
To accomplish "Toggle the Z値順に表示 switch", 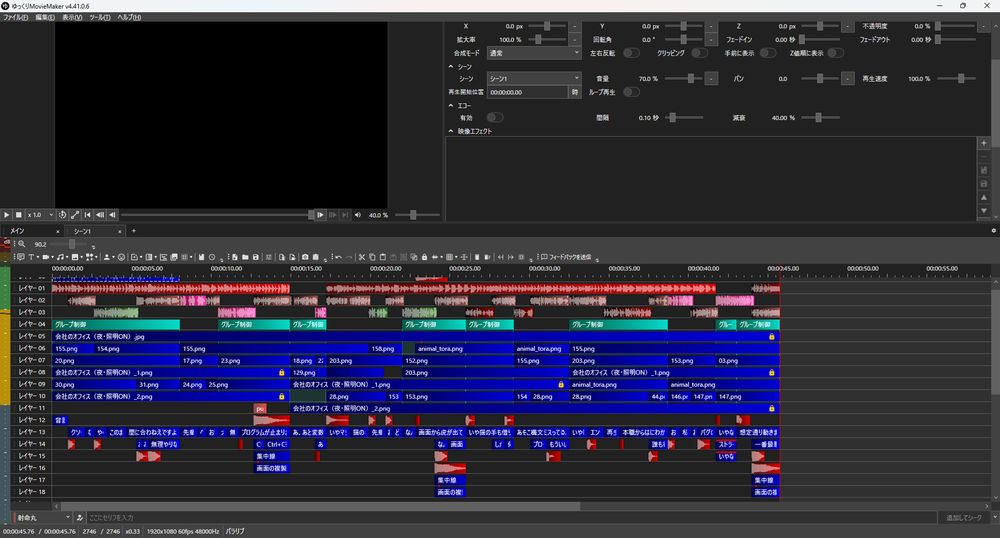I will (835, 53).
